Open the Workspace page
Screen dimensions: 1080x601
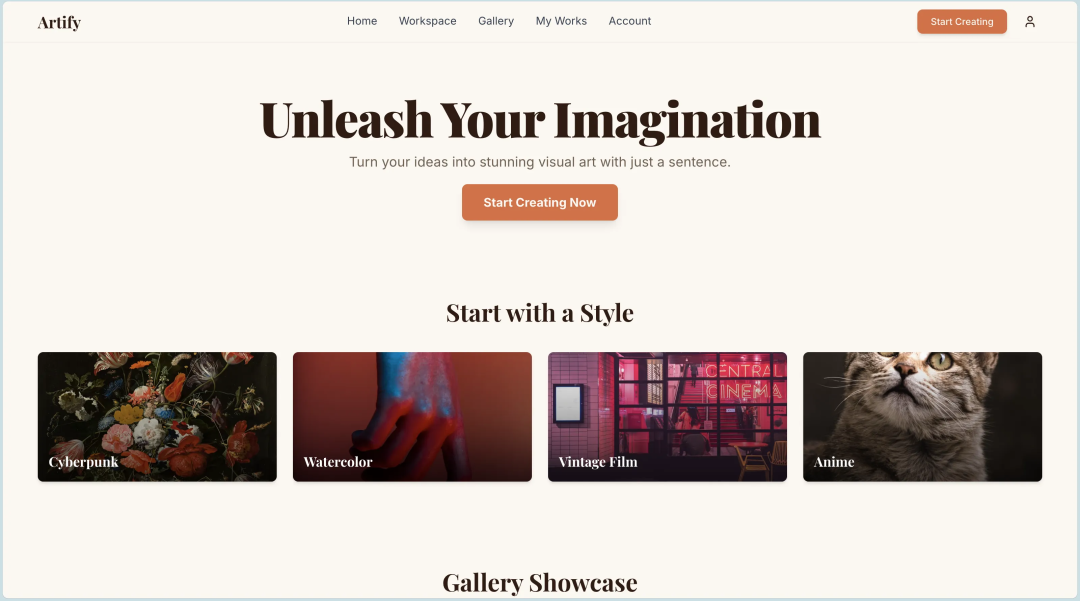(x=427, y=21)
